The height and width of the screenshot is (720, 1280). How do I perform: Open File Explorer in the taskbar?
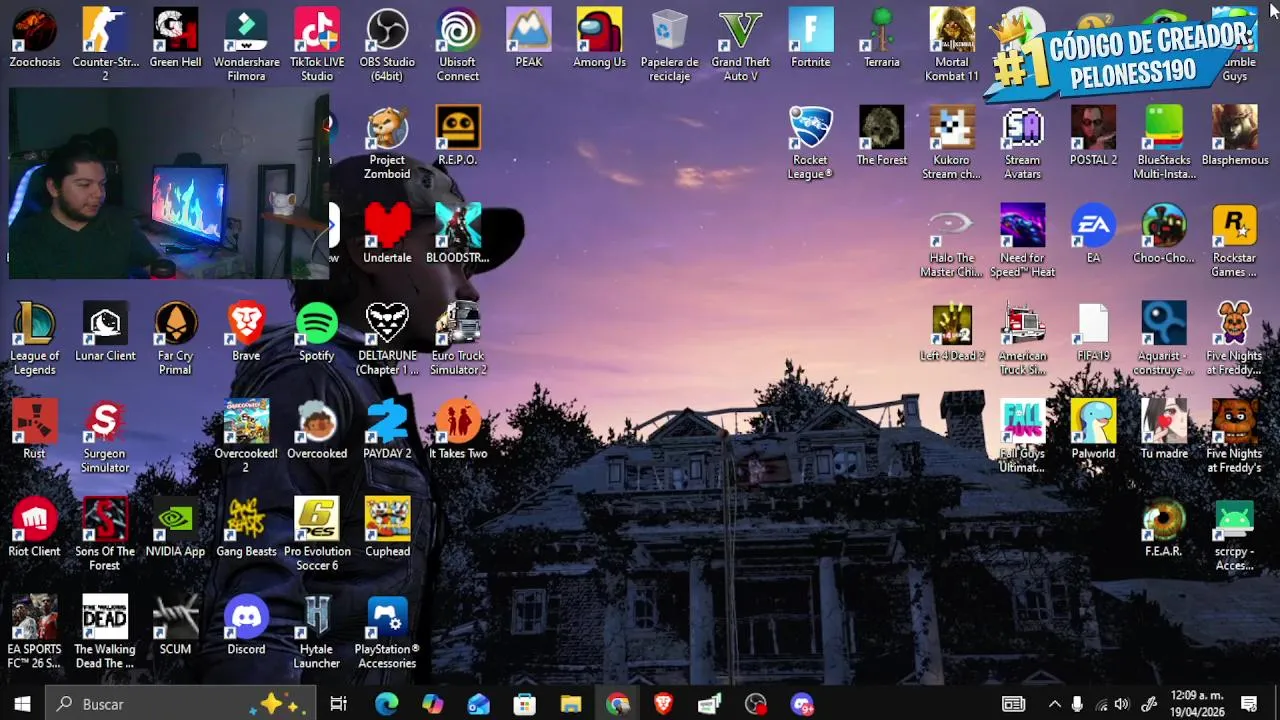point(571,704)
